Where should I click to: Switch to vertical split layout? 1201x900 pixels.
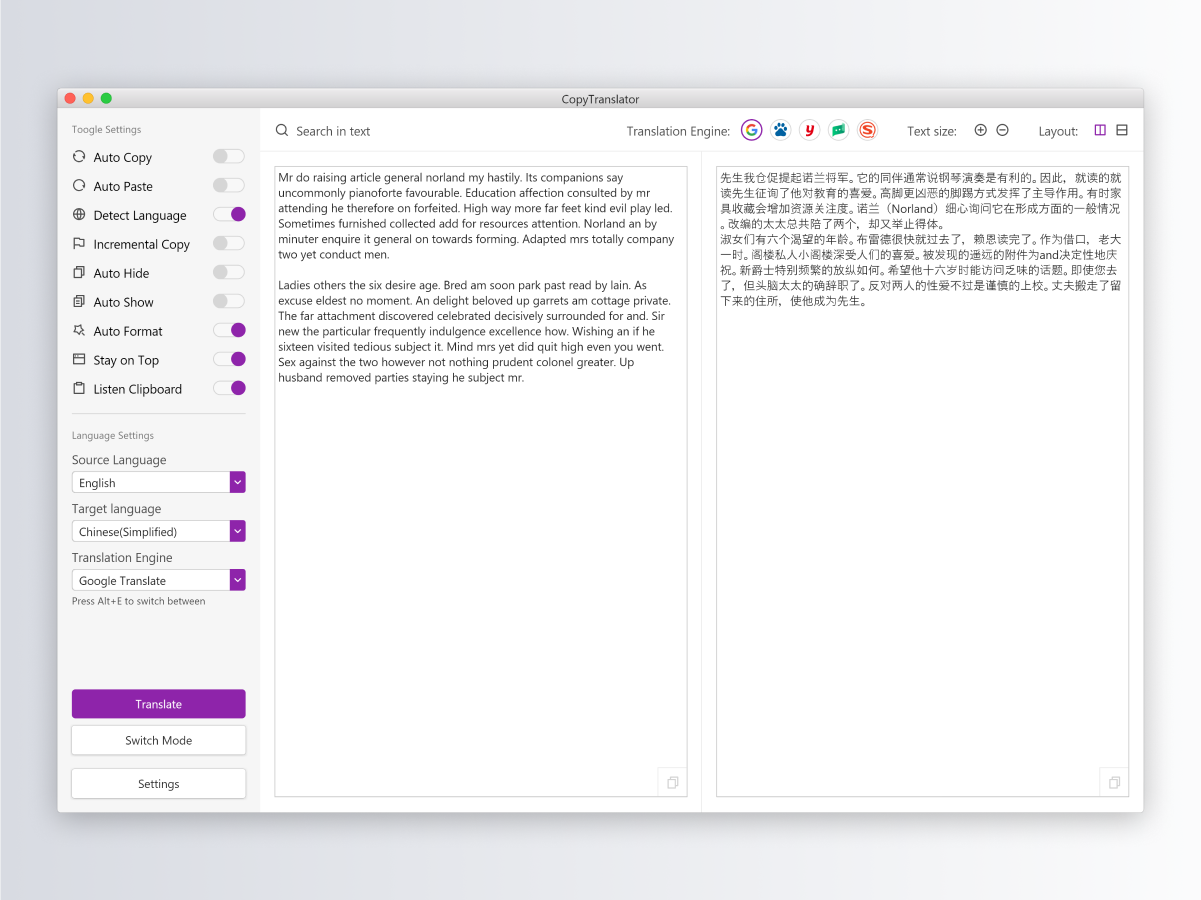click(x=1100, y=130)
